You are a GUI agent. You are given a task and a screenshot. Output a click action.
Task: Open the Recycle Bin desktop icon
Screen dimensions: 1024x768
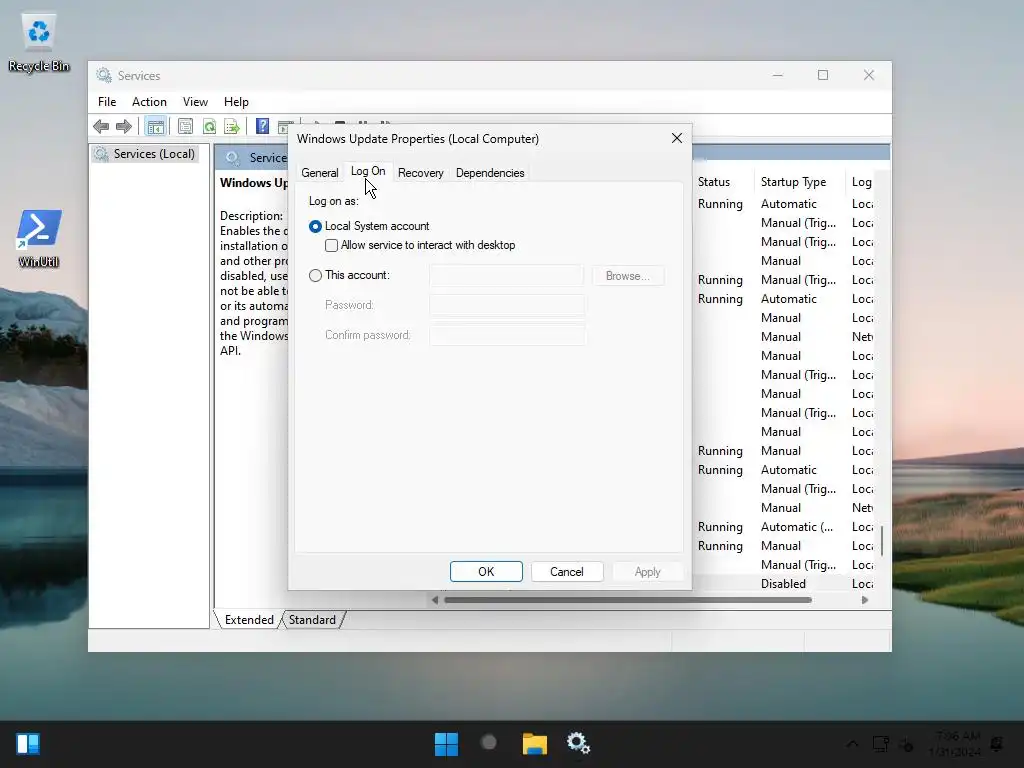39,42
